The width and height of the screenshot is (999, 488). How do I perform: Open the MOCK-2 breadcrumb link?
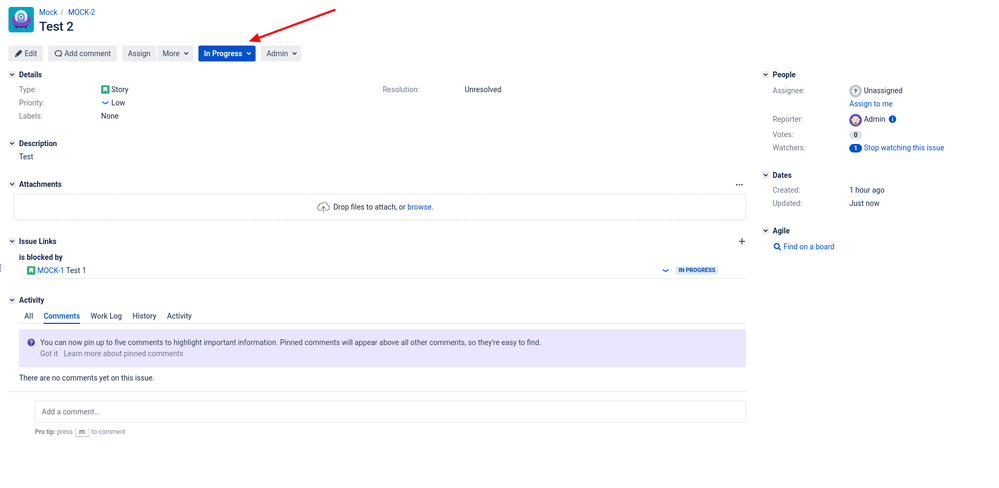coord(82,12)
